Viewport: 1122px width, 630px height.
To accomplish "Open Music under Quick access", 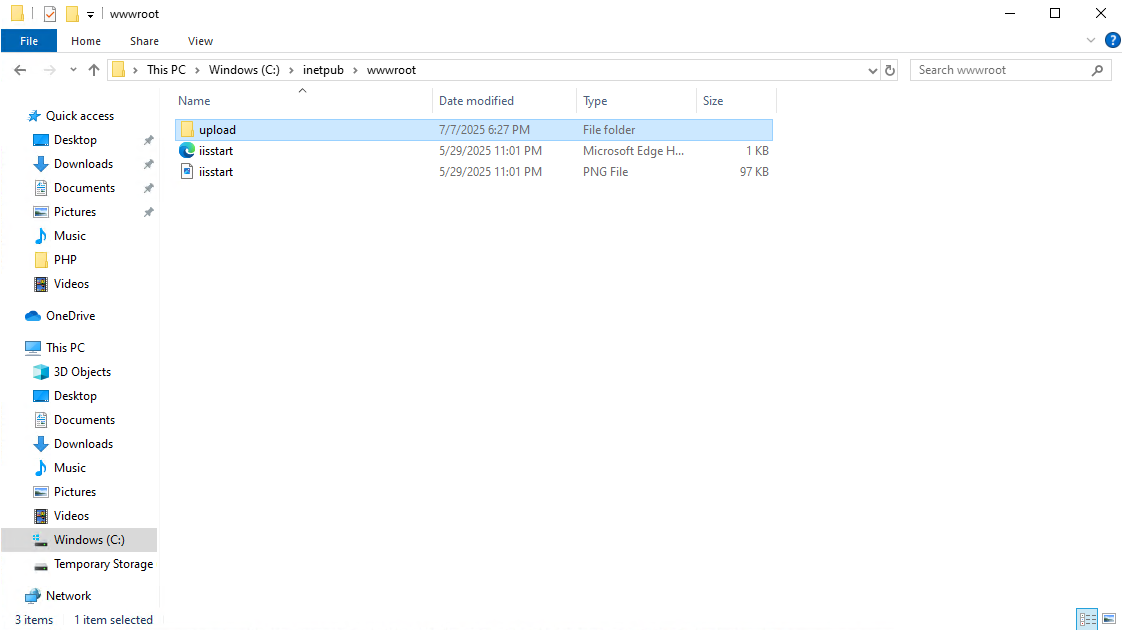I will click(x=69, y=236).
